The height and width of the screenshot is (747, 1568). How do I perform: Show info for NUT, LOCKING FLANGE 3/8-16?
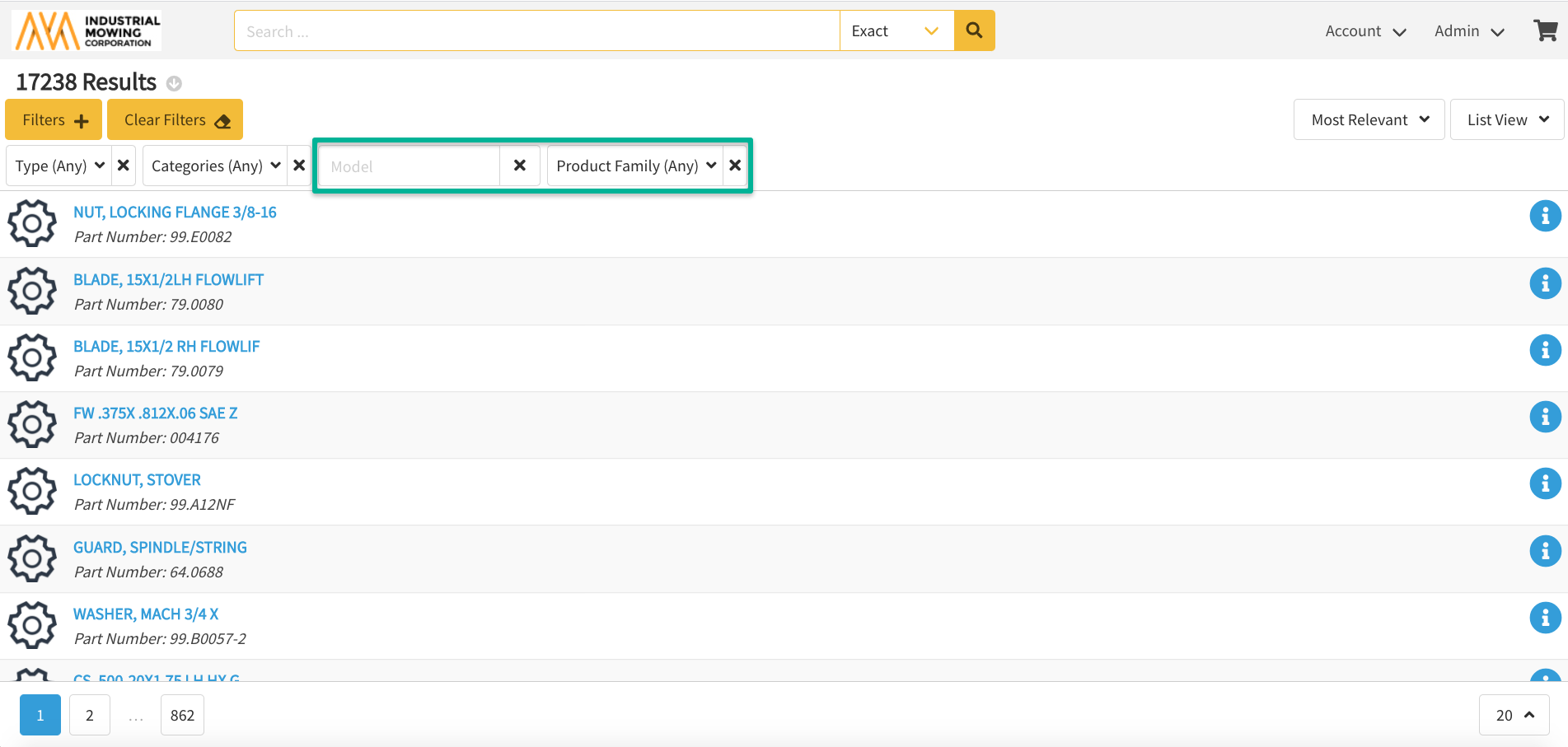point(1545,217)
